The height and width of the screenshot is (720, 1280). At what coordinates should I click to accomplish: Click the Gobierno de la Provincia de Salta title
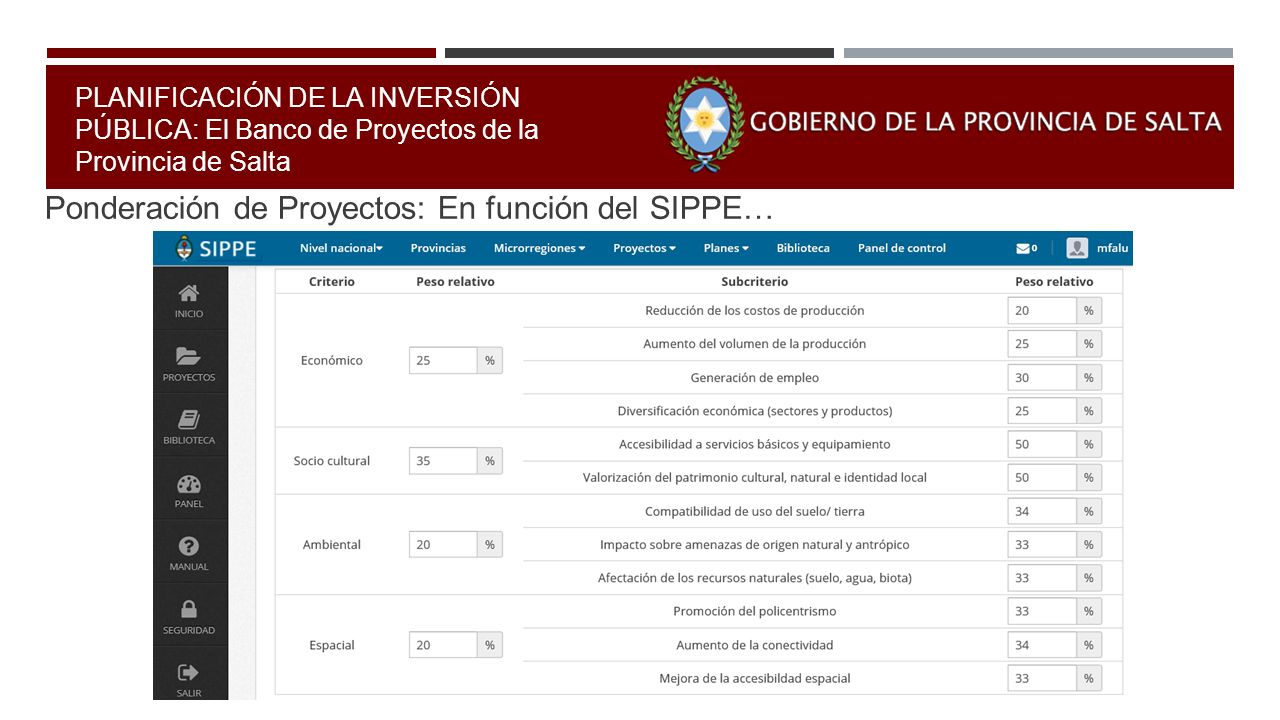[986, 122]
